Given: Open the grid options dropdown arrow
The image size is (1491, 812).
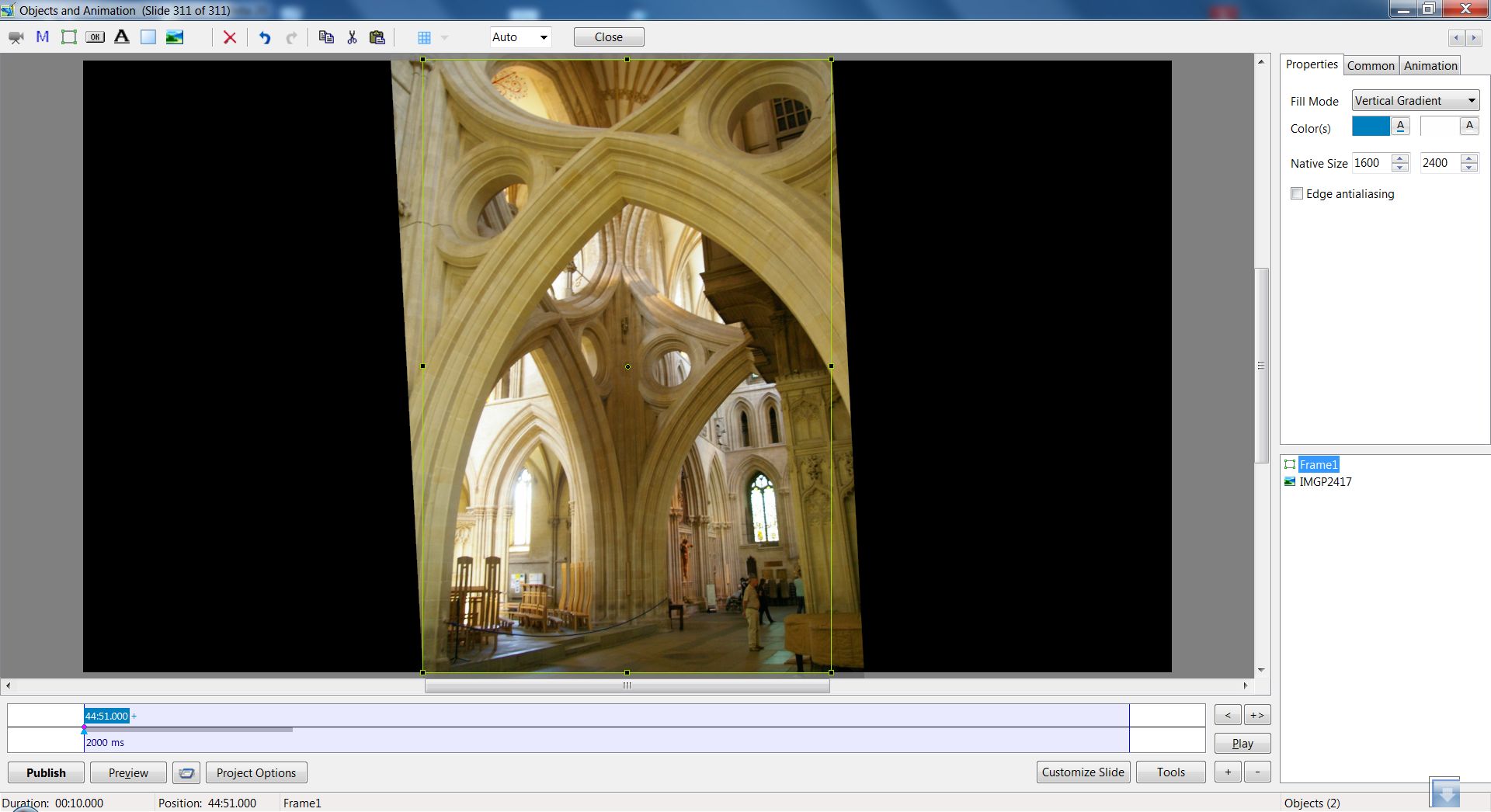Looking at the screenshot, I should [x=445, y=37].
